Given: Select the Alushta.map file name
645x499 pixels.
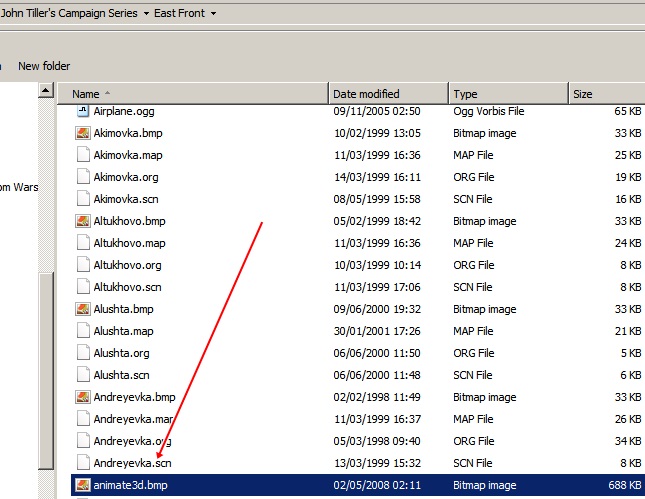Looking at the screenshot, I should click(x=123, y=331).
